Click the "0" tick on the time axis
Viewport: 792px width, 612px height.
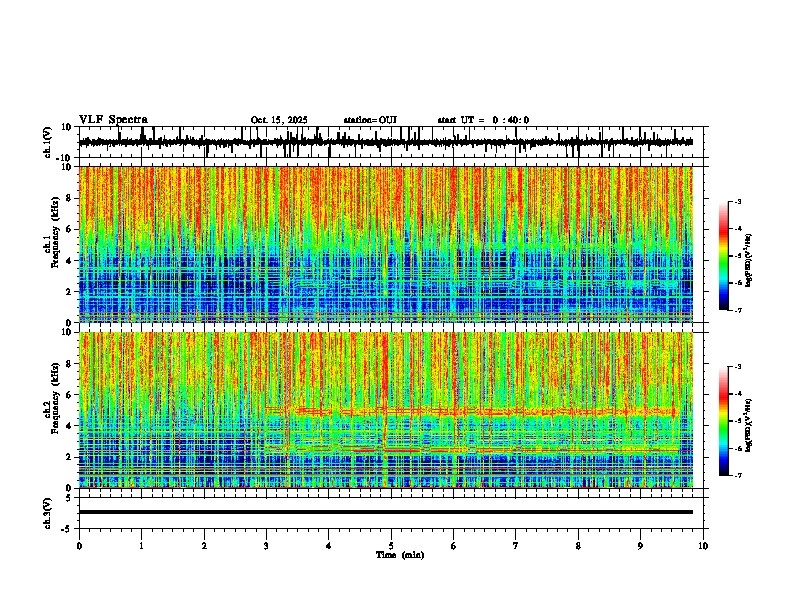[79, 546]
